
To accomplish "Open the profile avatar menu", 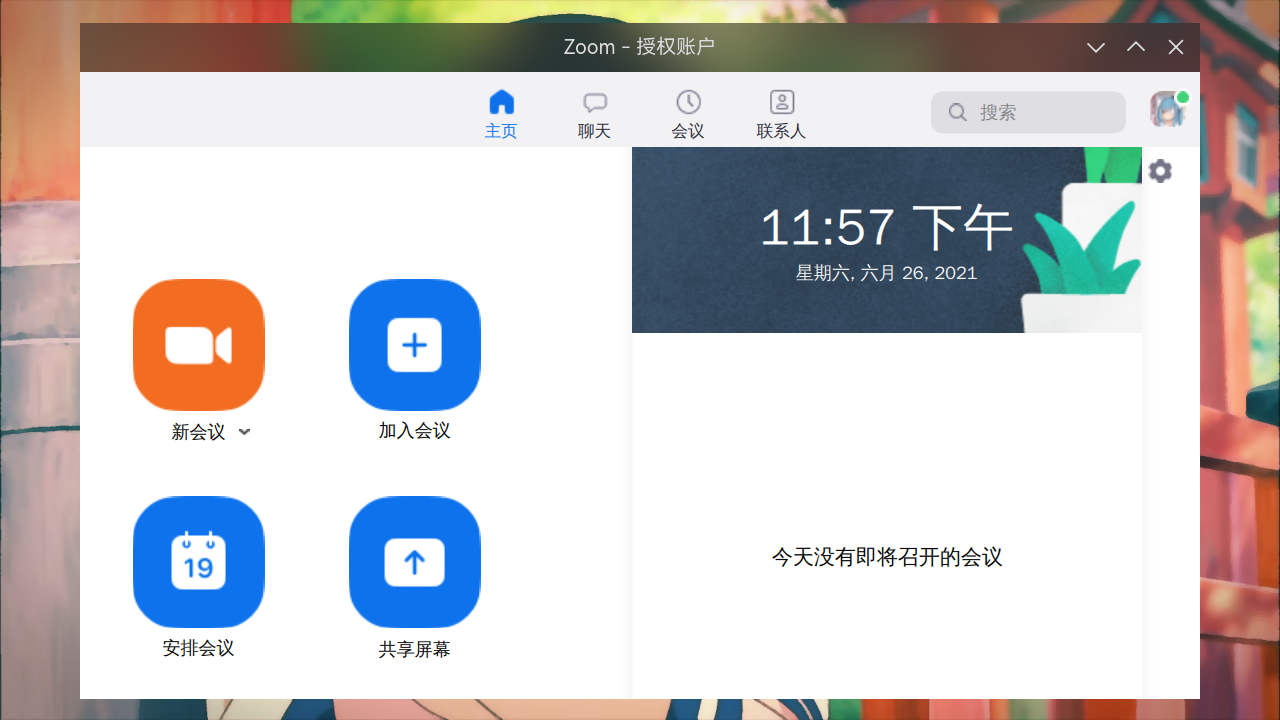I will tap(1166, 111).
